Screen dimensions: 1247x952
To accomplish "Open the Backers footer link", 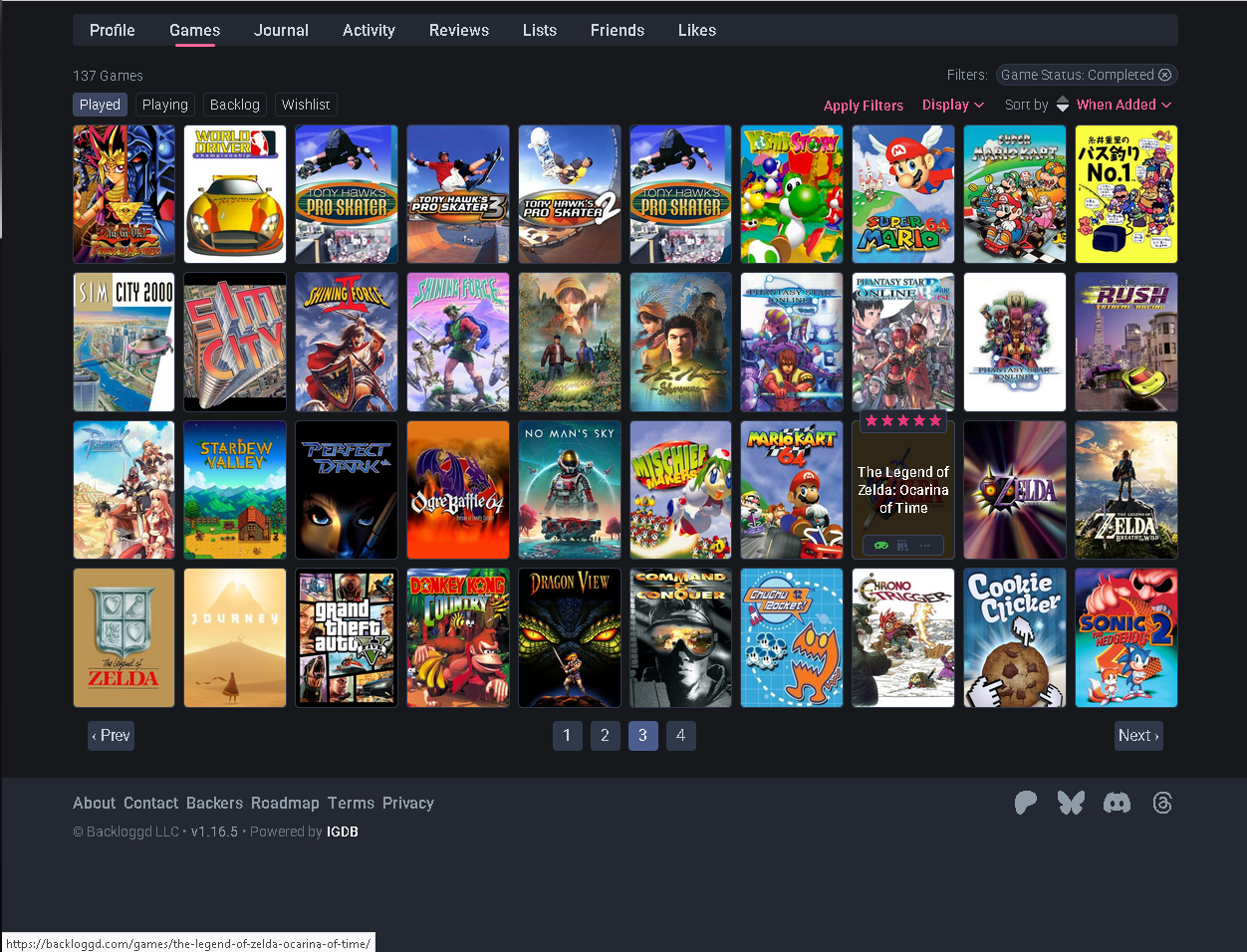I will tap(214, 803).
